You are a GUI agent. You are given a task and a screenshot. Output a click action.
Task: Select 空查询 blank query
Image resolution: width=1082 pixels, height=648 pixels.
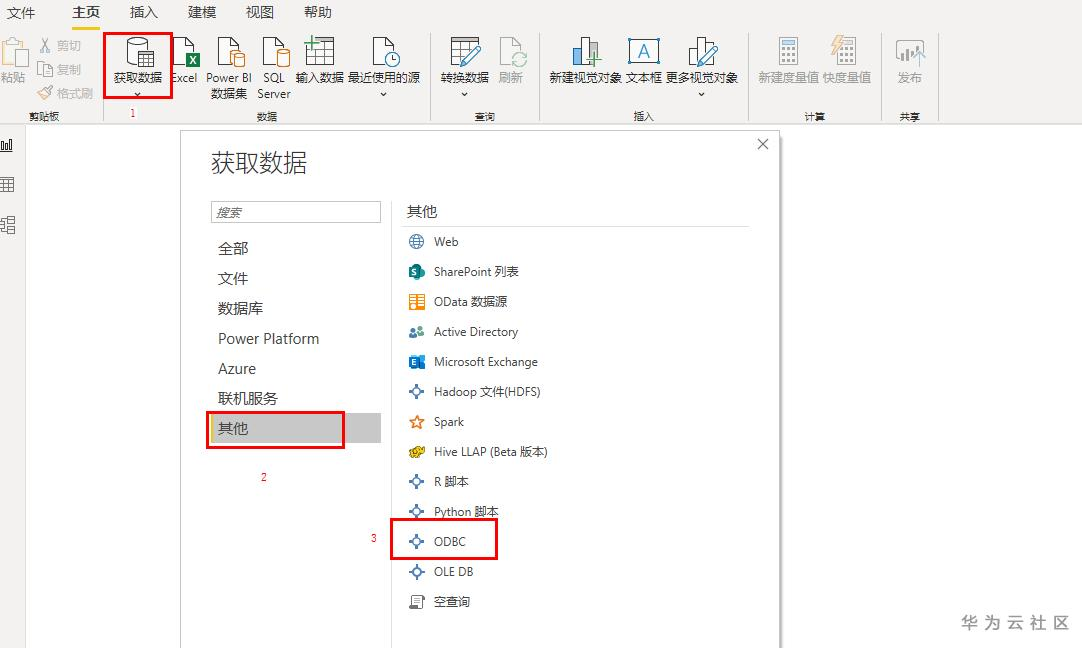click(x=439, y=602)
